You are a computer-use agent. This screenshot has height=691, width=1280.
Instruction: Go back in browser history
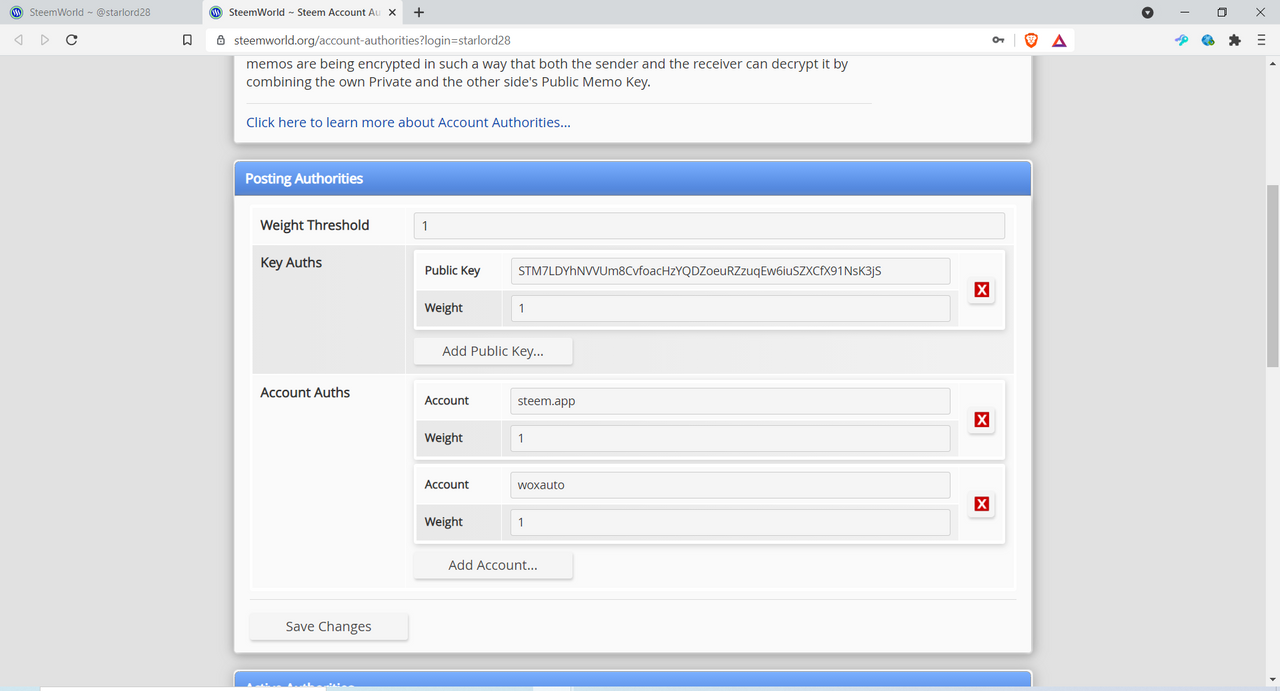[18, 40]
